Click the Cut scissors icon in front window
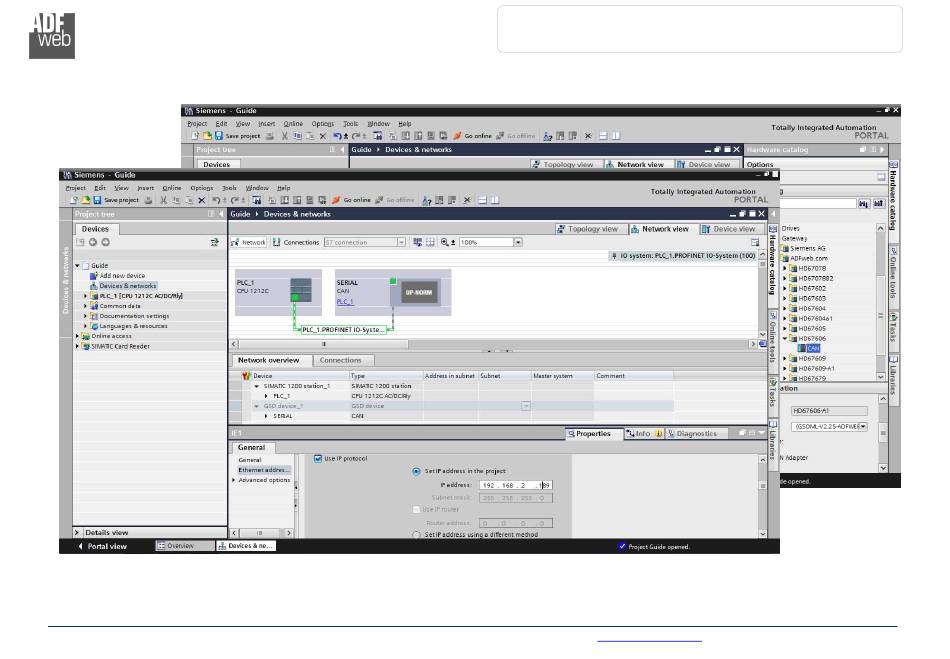Image resolution: width=950 pixels, height=659 pixels. pyautogui.click(x=163, y=200)
